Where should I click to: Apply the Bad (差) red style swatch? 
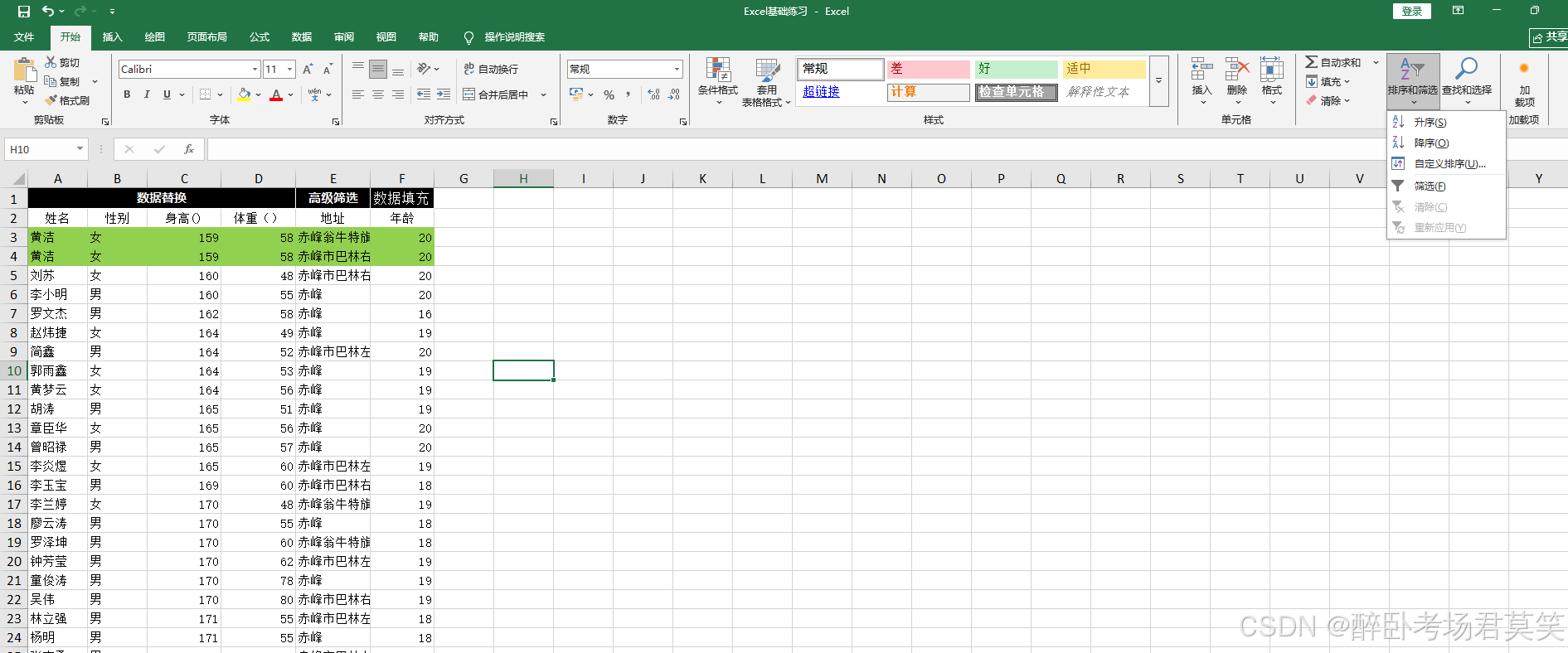(929, 69)
